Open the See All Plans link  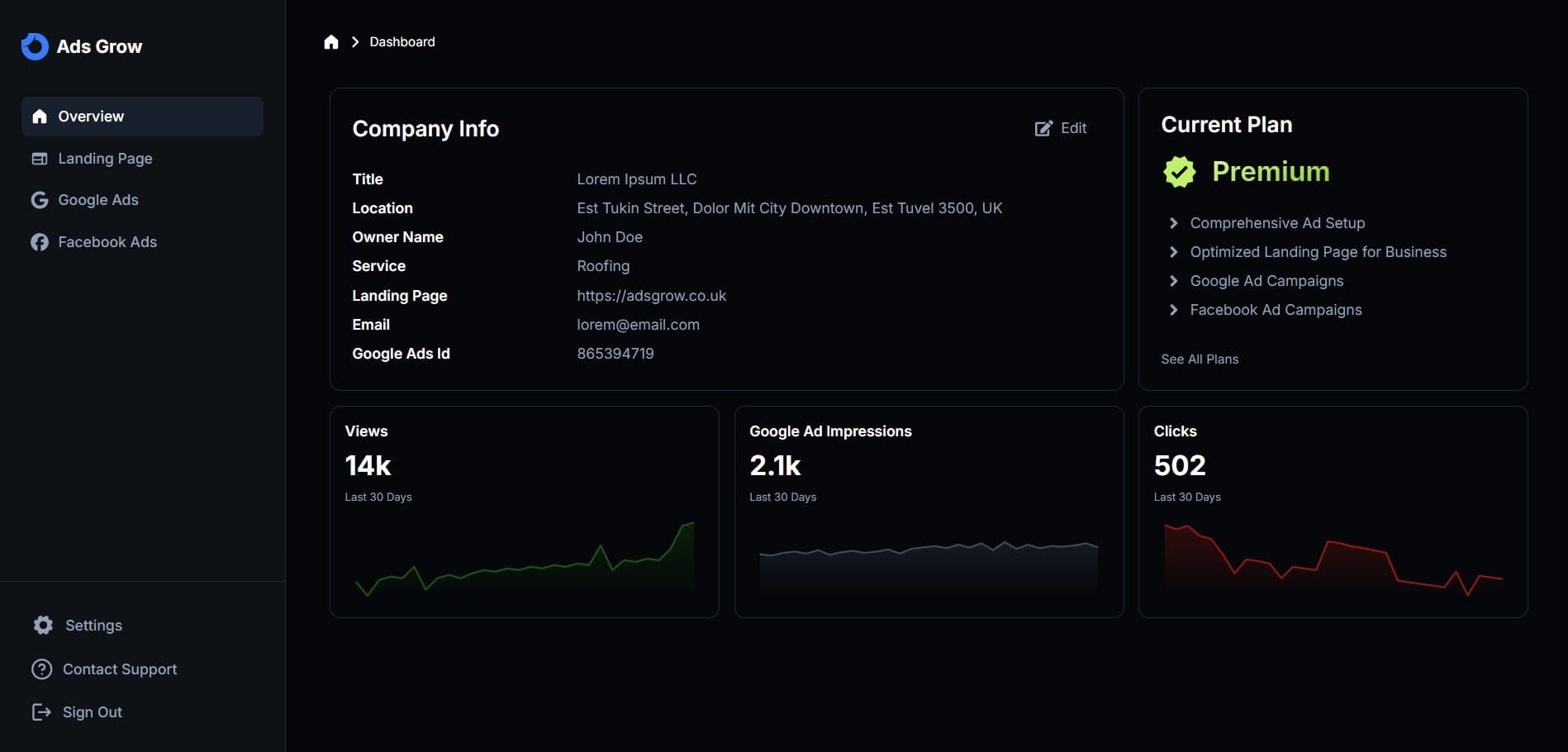tap(1199, 359)
